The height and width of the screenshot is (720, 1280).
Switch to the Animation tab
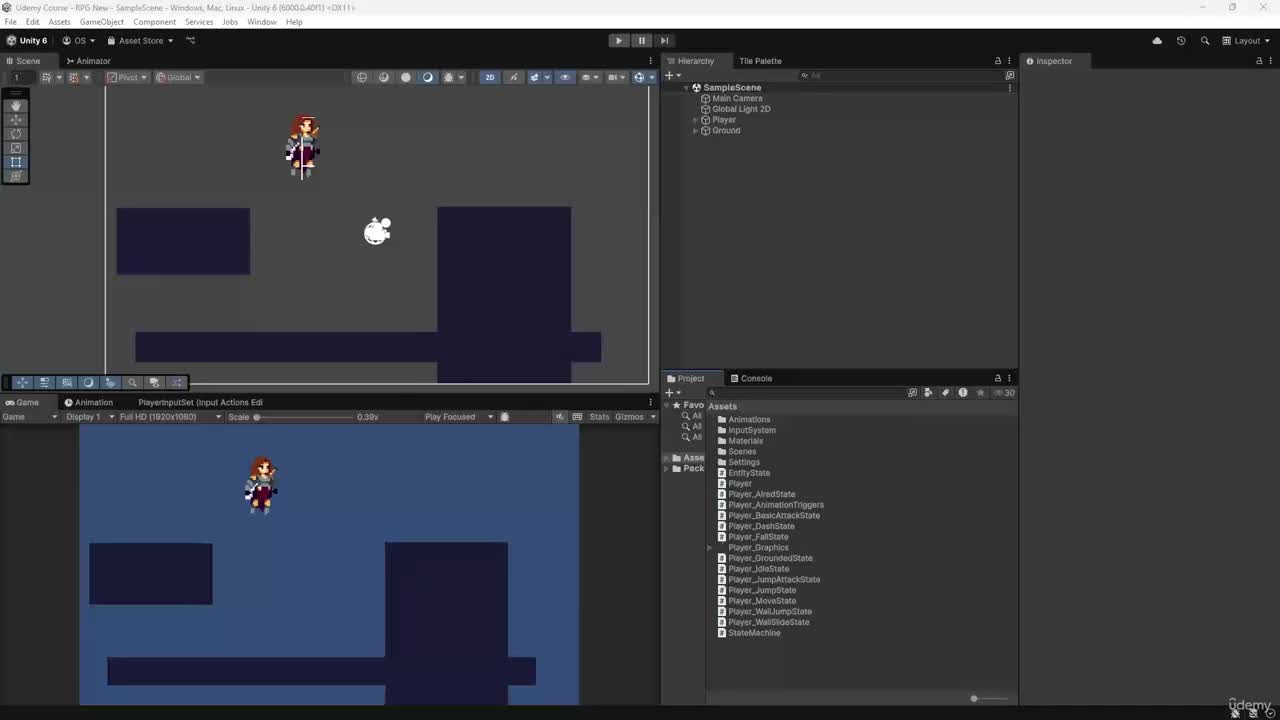[88, 402]
